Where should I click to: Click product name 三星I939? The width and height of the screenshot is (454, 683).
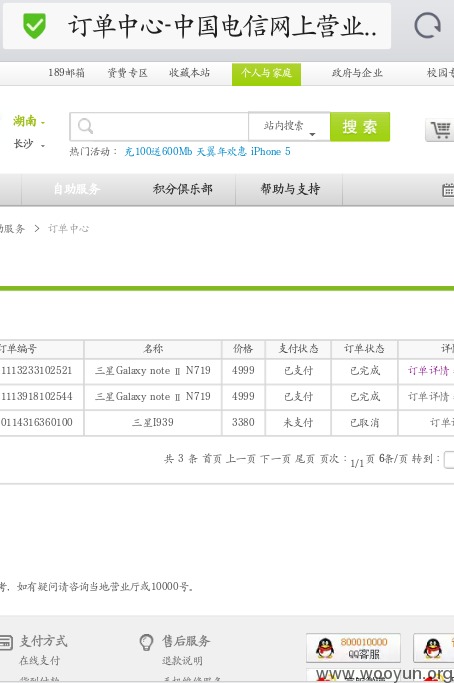pyautogui.click(x=153, y=423)
